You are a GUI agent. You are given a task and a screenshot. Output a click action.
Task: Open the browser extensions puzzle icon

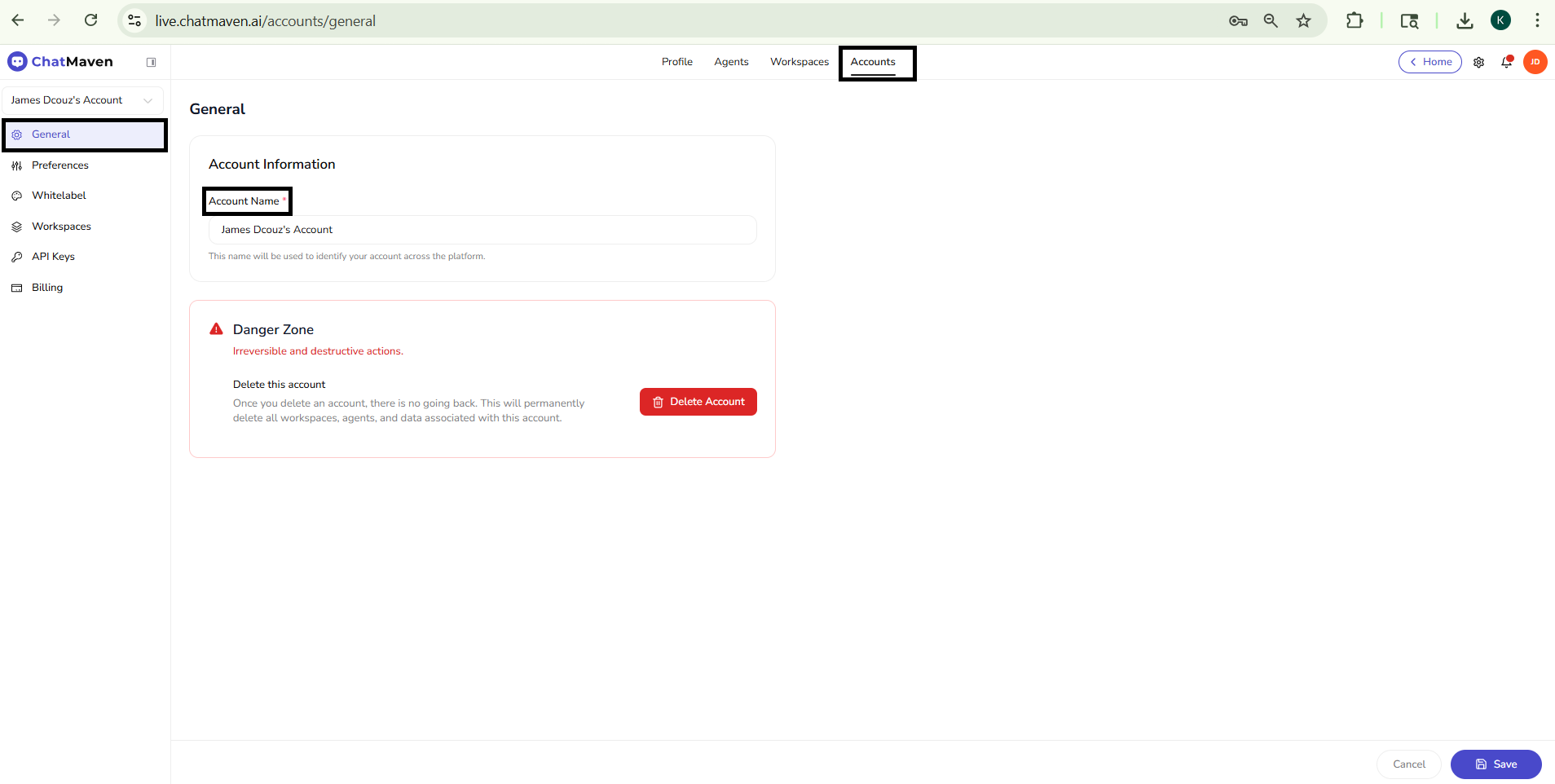[x=1353, y=20]
